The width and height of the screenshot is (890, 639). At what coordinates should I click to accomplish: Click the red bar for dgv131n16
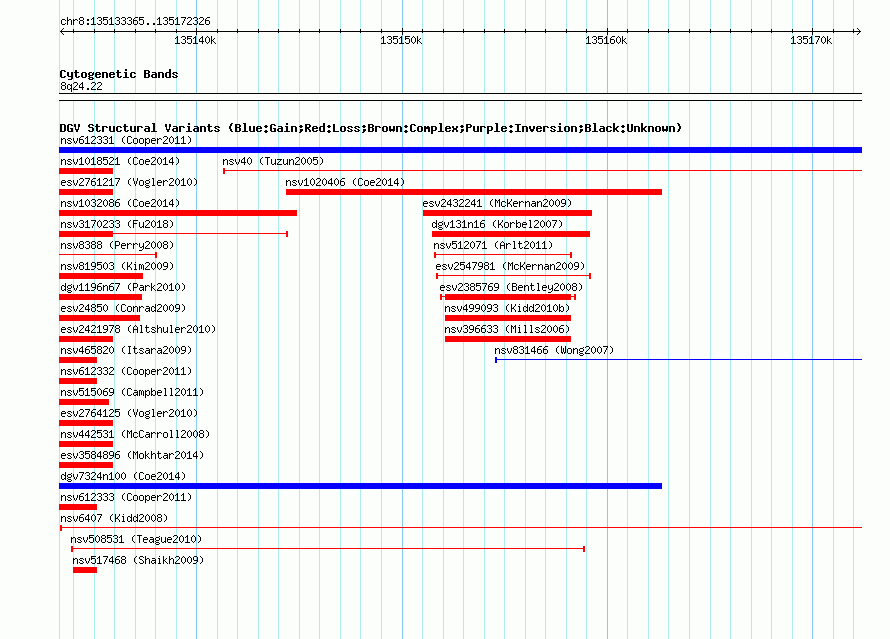click(511, 234)
